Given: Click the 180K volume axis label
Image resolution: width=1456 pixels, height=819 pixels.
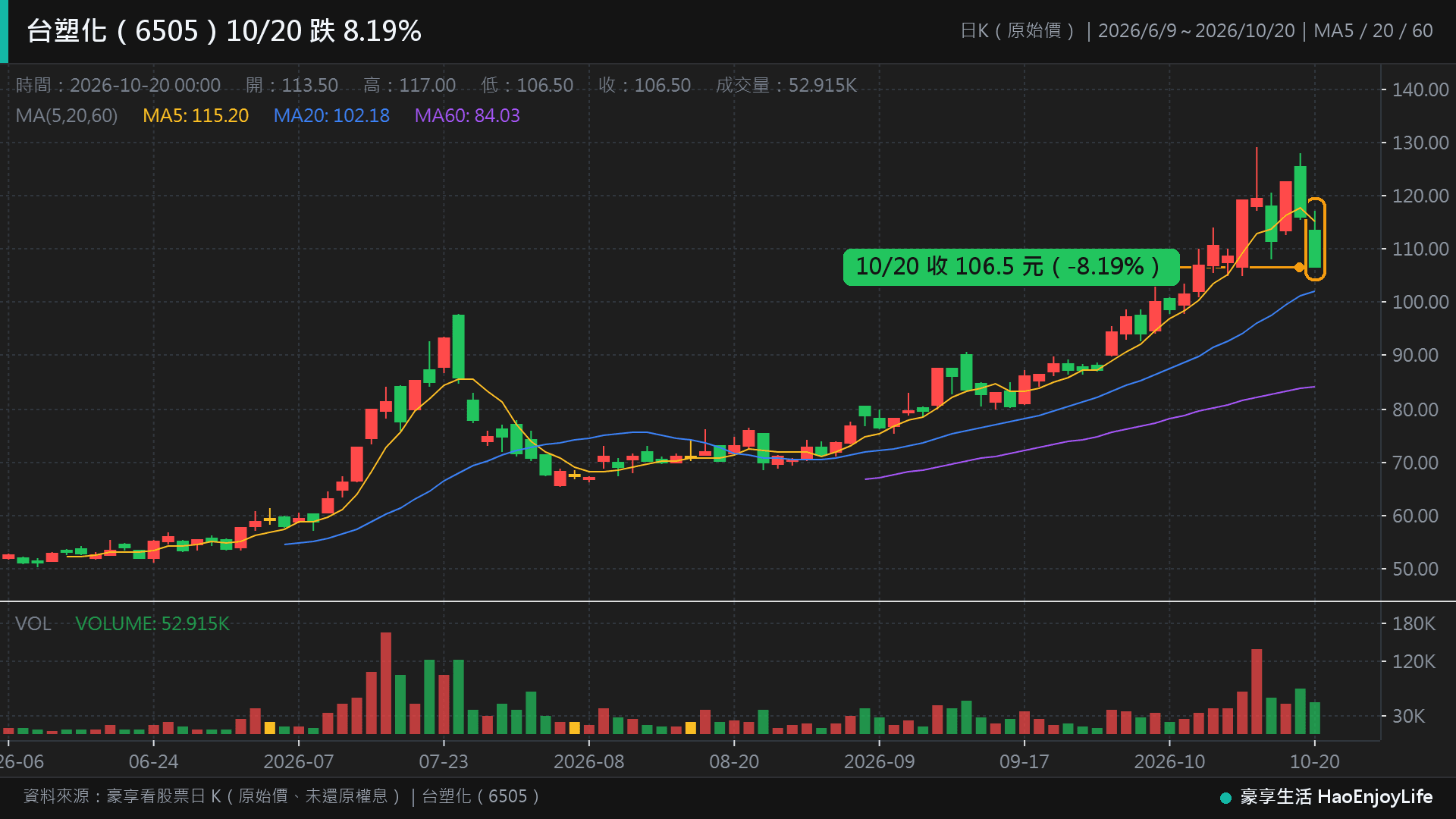Looking at the screenshot, I should (1414, 624).
